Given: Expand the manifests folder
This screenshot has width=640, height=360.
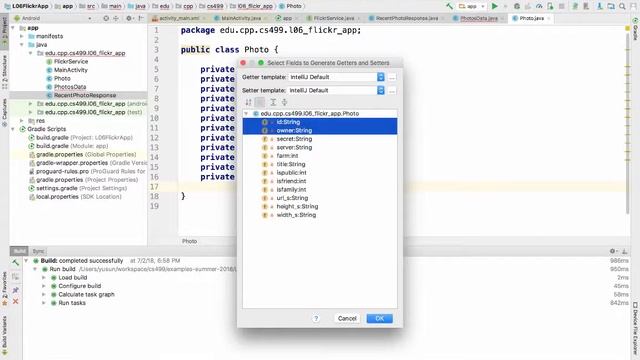Looking at the screenshot, I should pos(22,36).
